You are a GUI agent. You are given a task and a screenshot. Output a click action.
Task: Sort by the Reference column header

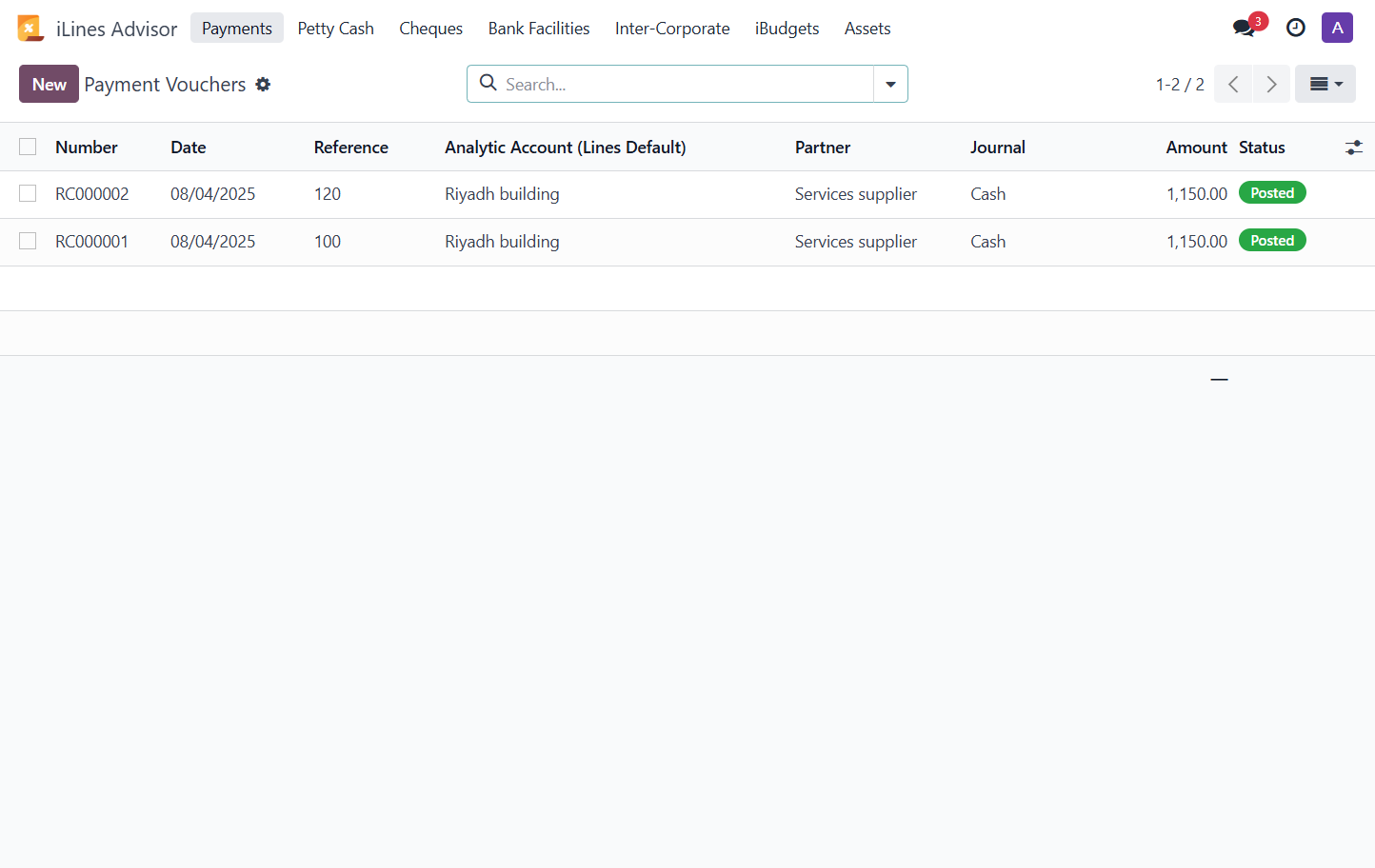(351, 147)
